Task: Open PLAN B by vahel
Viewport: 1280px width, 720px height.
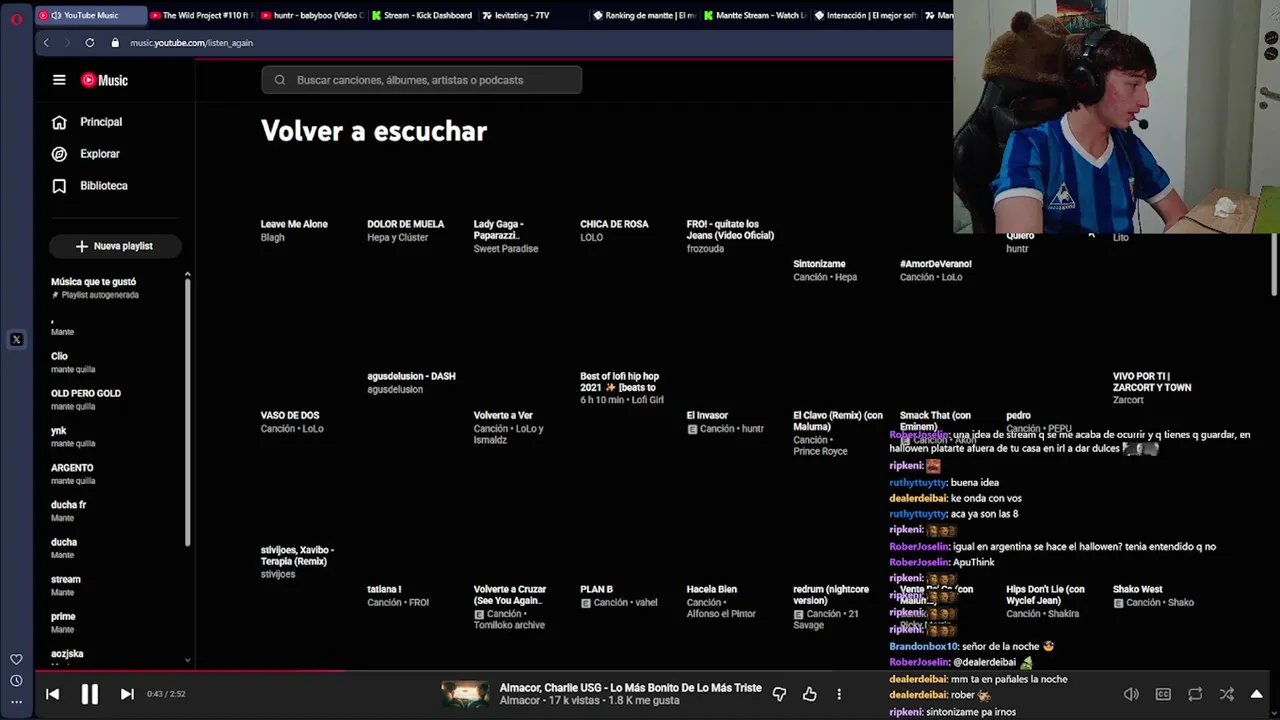Action: (596, 589)
